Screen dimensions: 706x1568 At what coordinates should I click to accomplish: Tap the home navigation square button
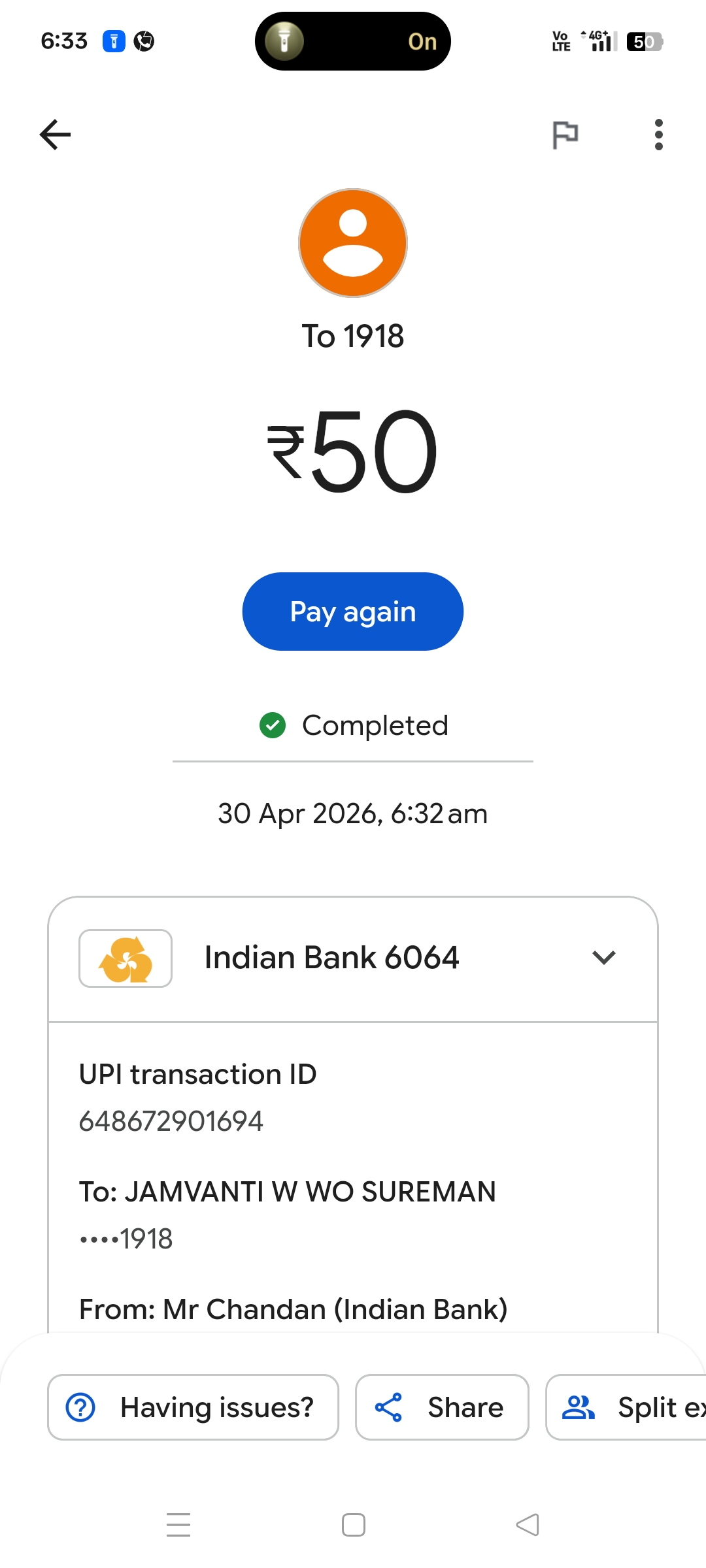354,1525
